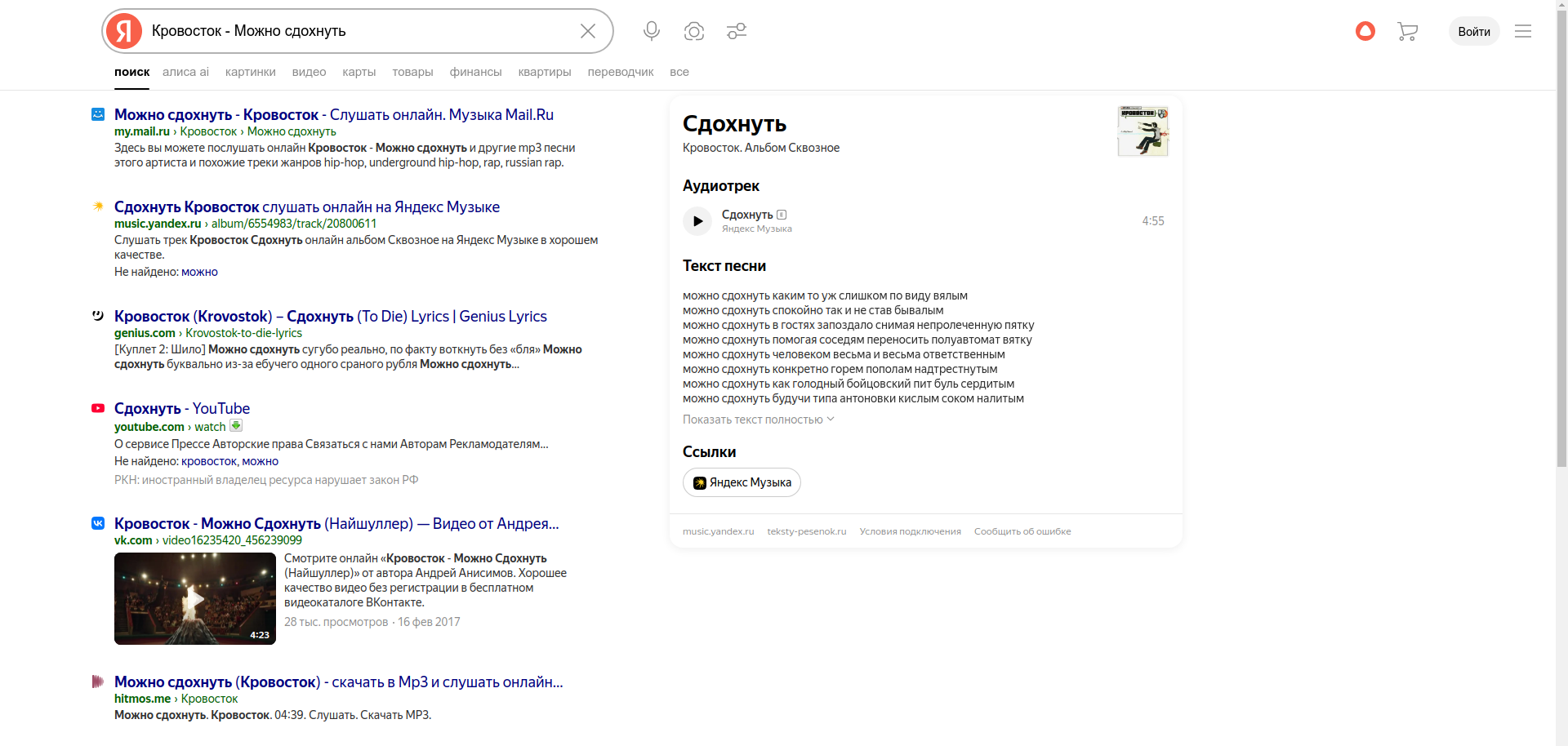This screenshot has width=1568, height=746.
Task: Open the все tab for more services
Action: (679, 72)
